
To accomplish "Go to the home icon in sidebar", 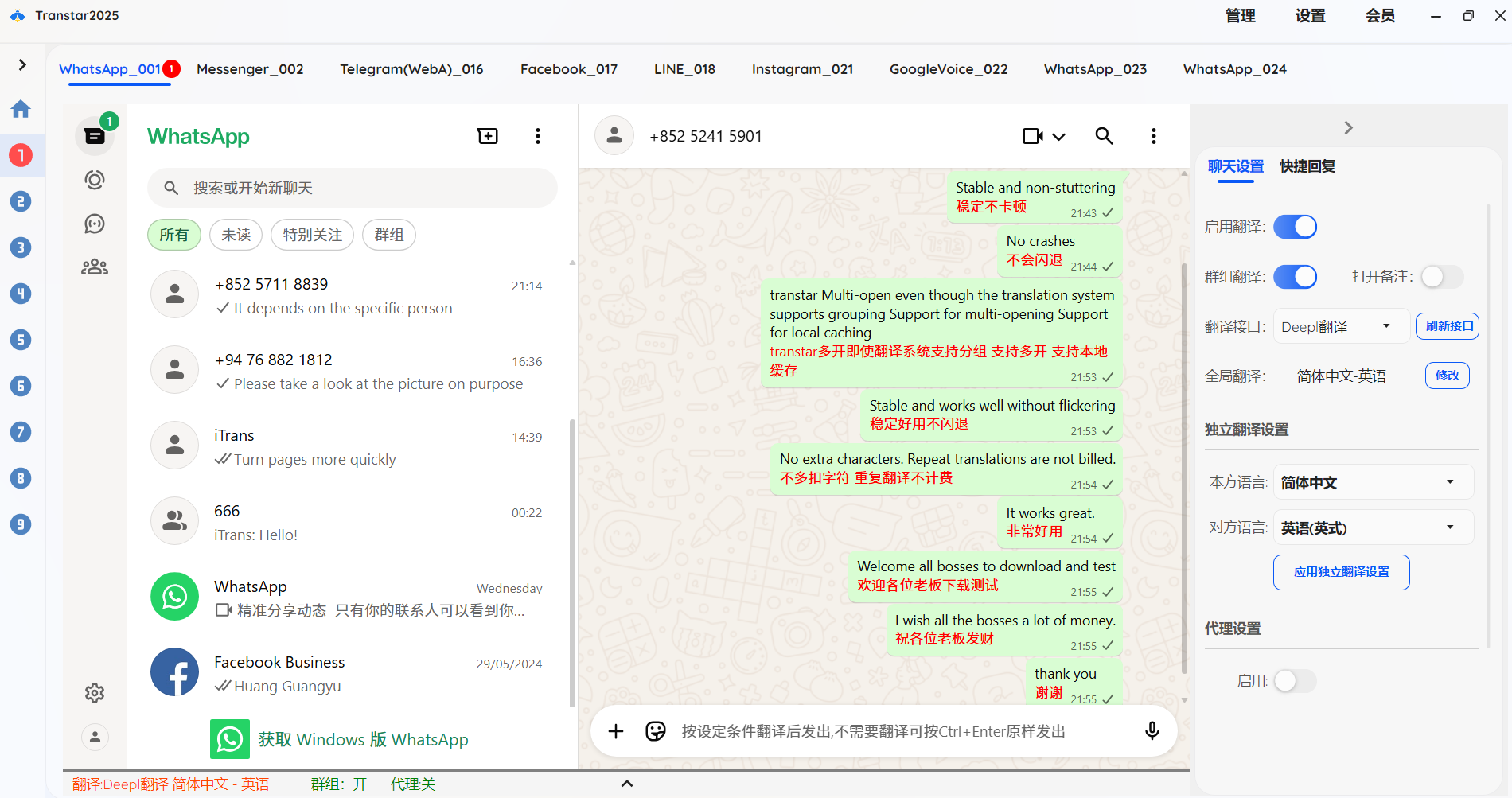I will coord(21,109).
